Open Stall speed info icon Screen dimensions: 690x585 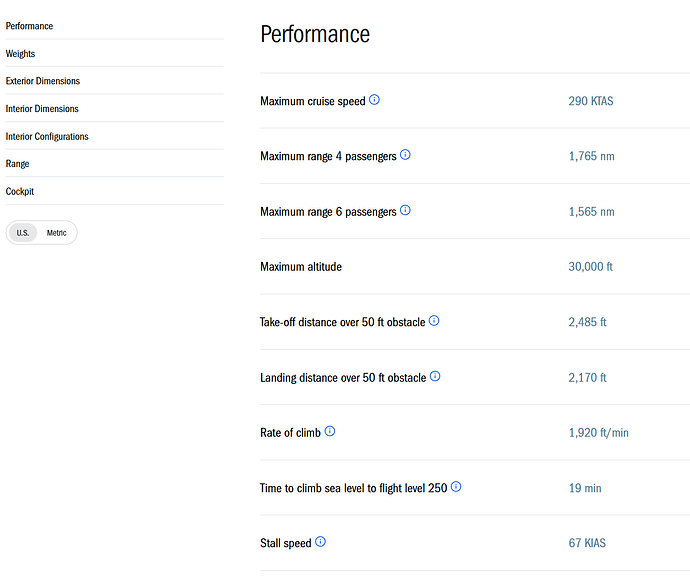pyautogui.click(x=320, y=542)
